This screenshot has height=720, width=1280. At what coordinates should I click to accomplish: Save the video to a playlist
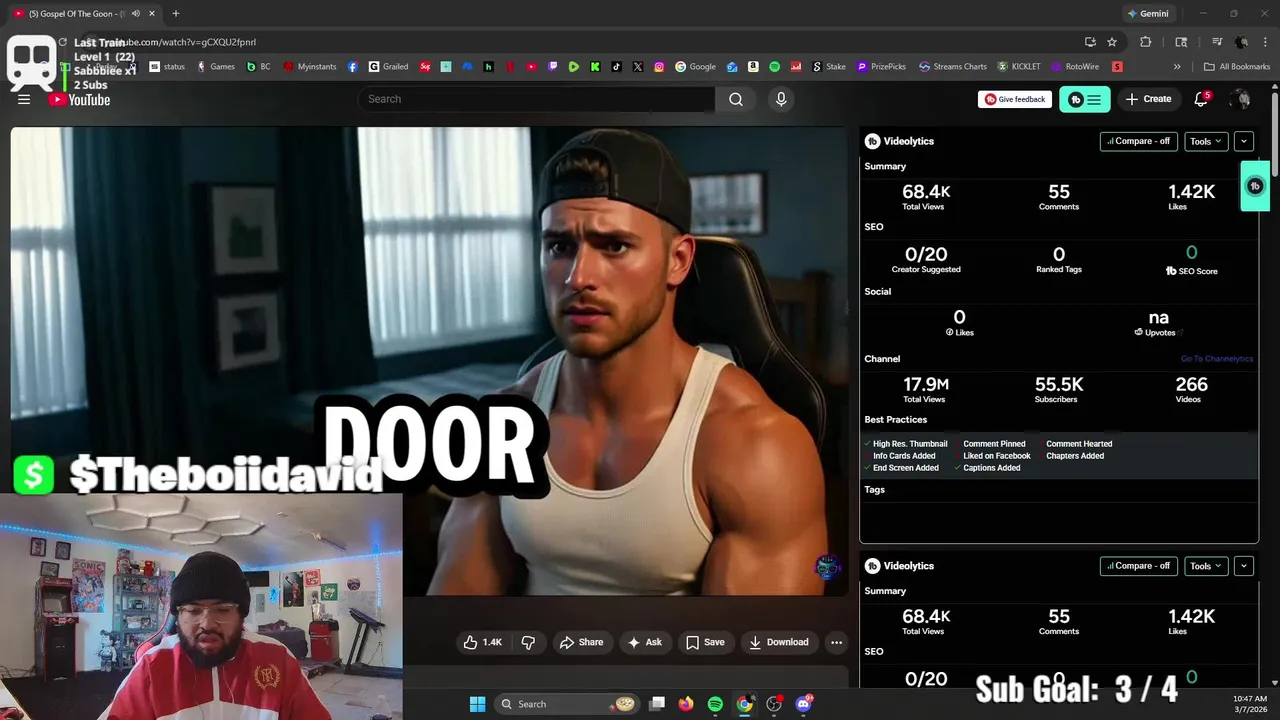coord(705,642)
